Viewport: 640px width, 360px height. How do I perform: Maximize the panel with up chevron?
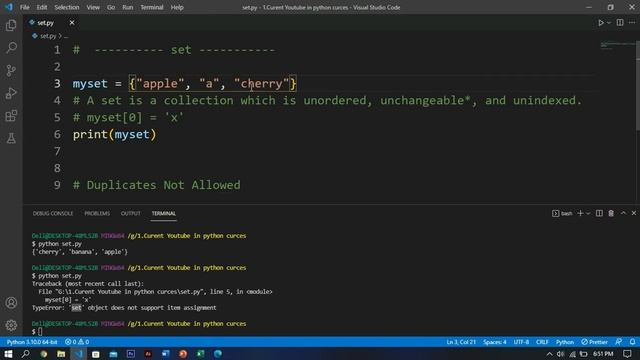(623, 213)
